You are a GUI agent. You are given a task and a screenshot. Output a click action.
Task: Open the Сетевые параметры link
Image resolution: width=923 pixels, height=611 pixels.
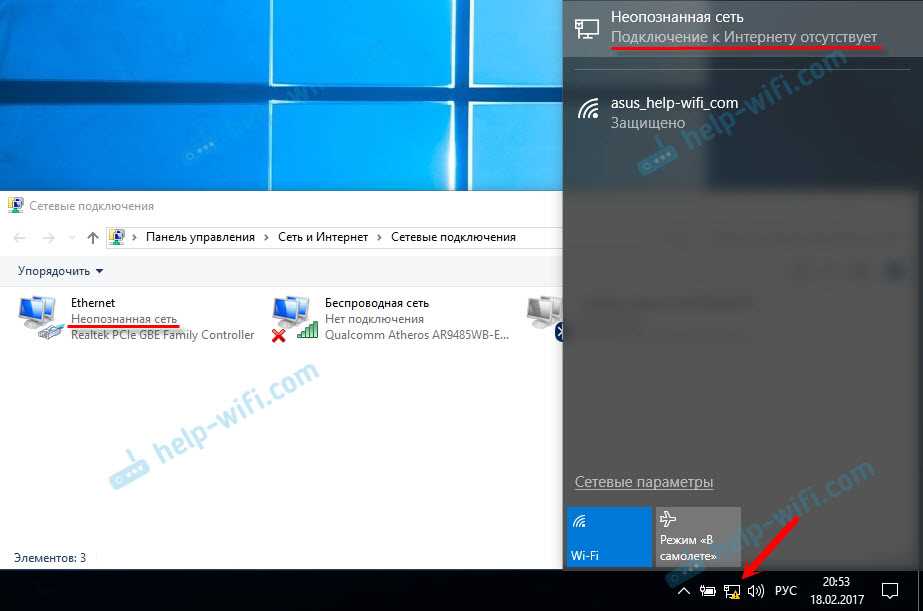pyautogui.click(x=644, y=482)
